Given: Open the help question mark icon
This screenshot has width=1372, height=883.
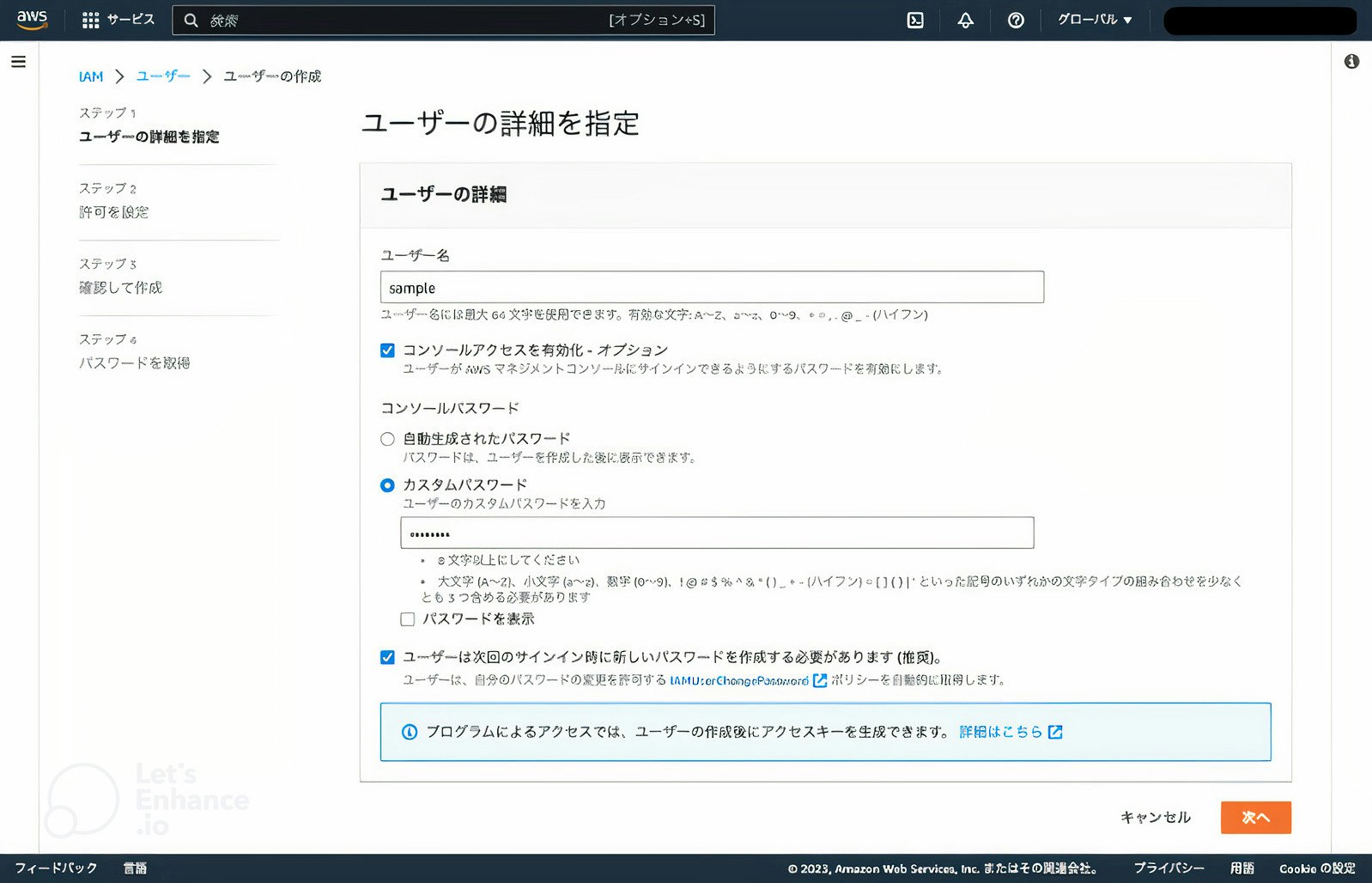Looking at the screenshot, I should [1016, 20].
